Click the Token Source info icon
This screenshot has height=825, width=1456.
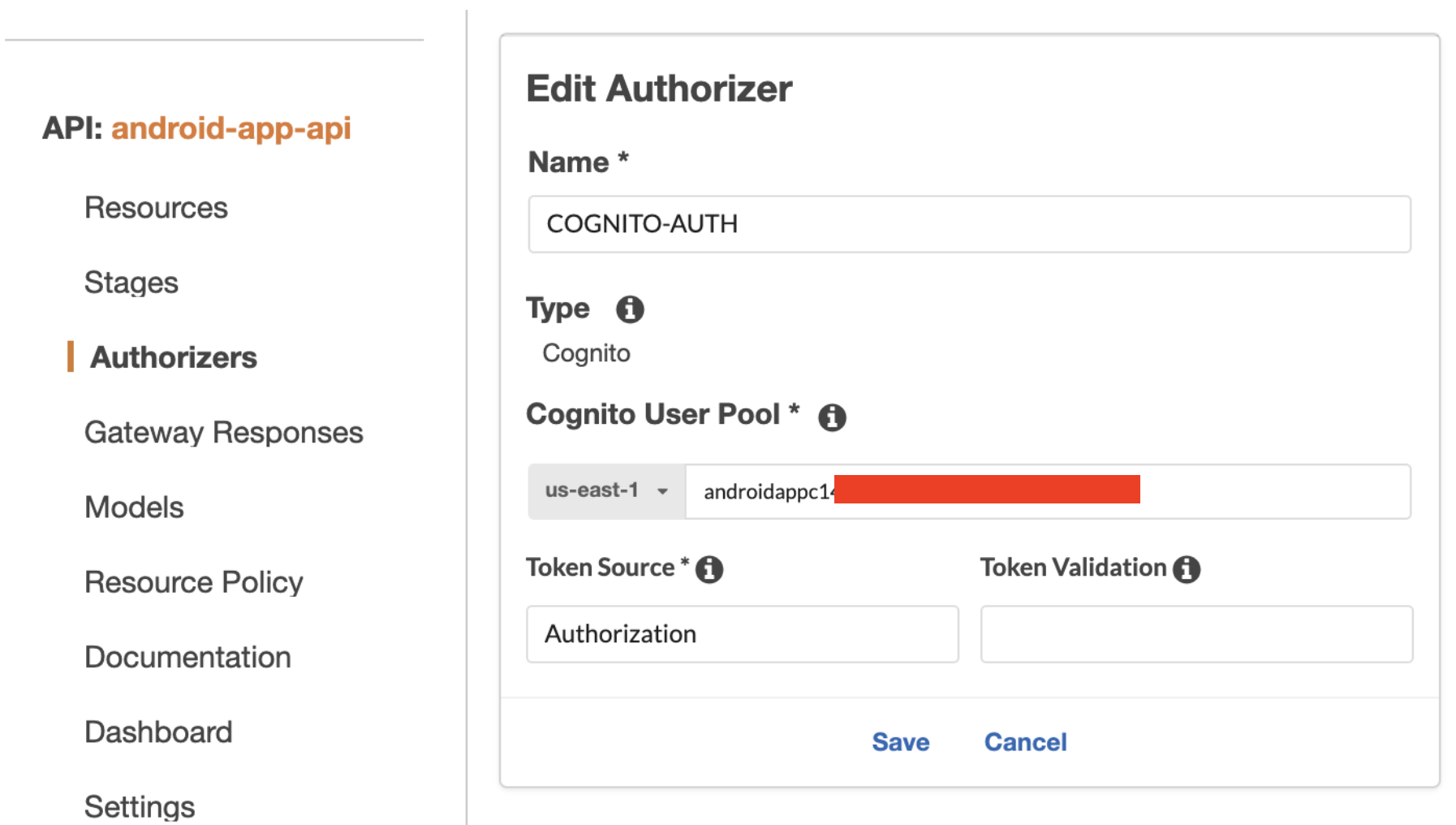pos(709,569)
